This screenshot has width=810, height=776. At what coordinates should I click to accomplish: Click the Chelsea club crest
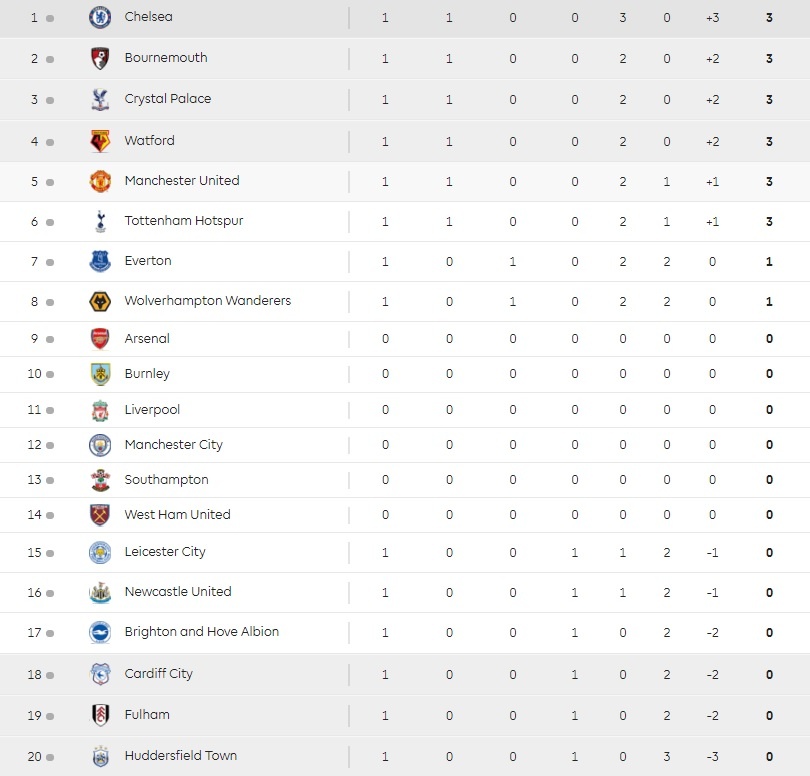(x=99, y=17)
